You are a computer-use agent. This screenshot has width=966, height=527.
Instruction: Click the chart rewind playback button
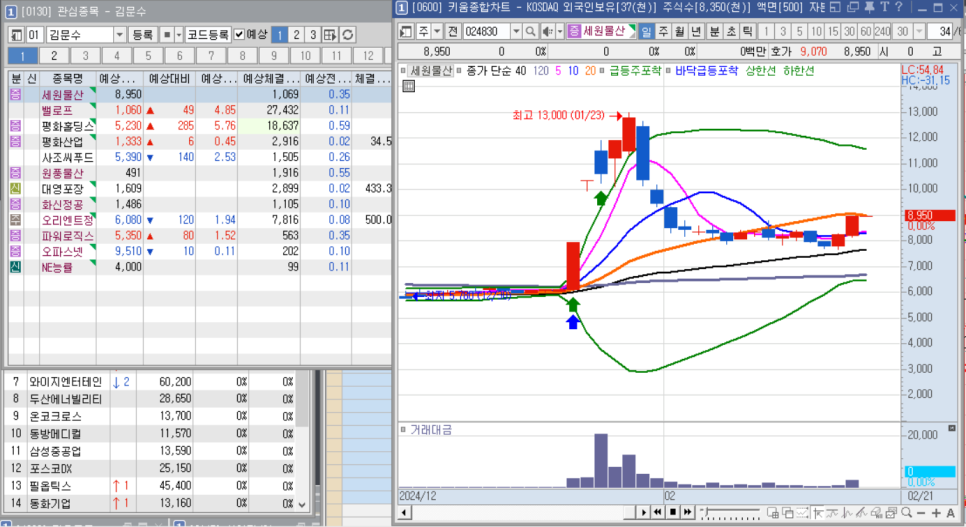pyautogui.click(x=658, y=512)
